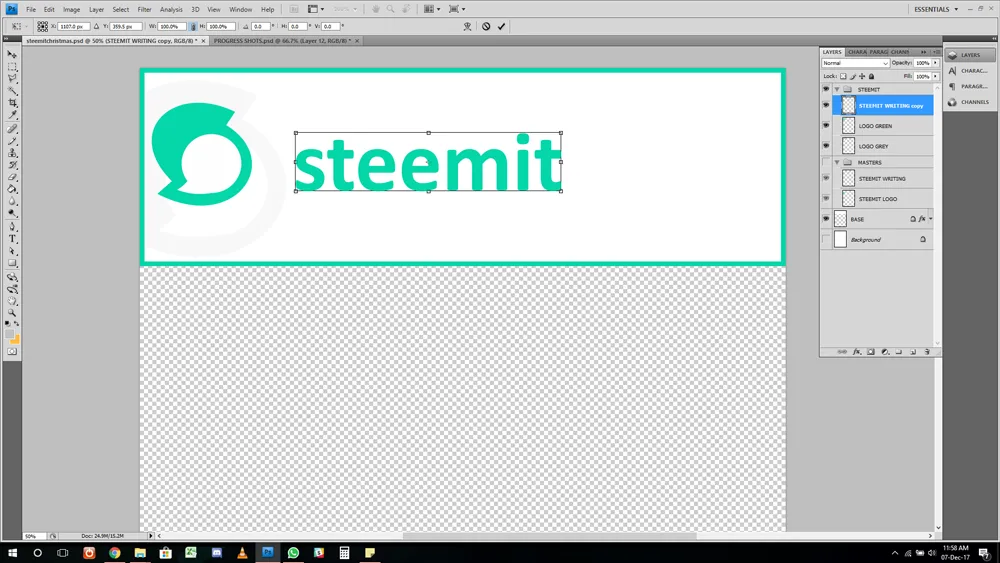Screen dimensions: 1000x563
Task: Open the Analysis menu
Action: [171, 10]
